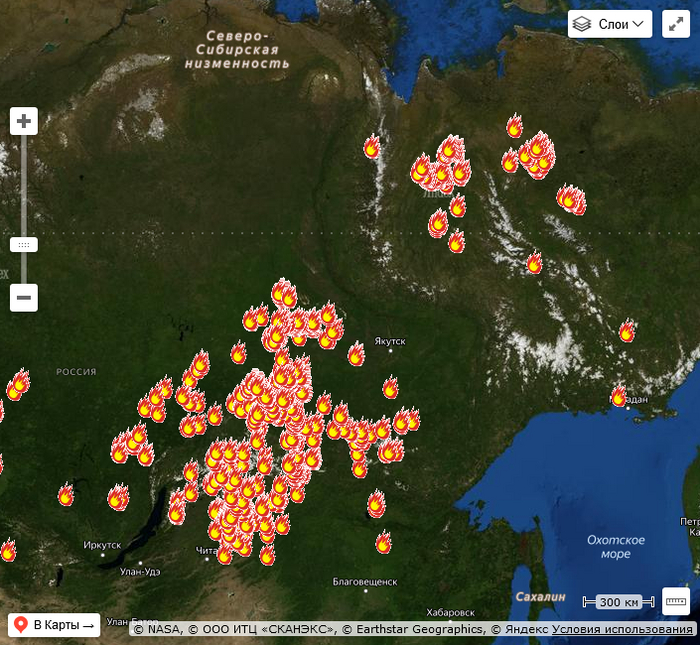
Task: Select the lone fire marker north of Благовещенск
Action: (x=383, y=542)
